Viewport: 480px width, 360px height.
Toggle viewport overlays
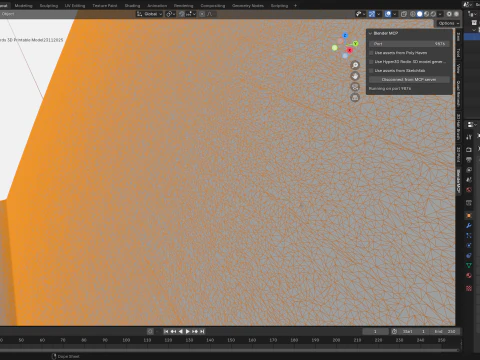click(x=388, y=14)
